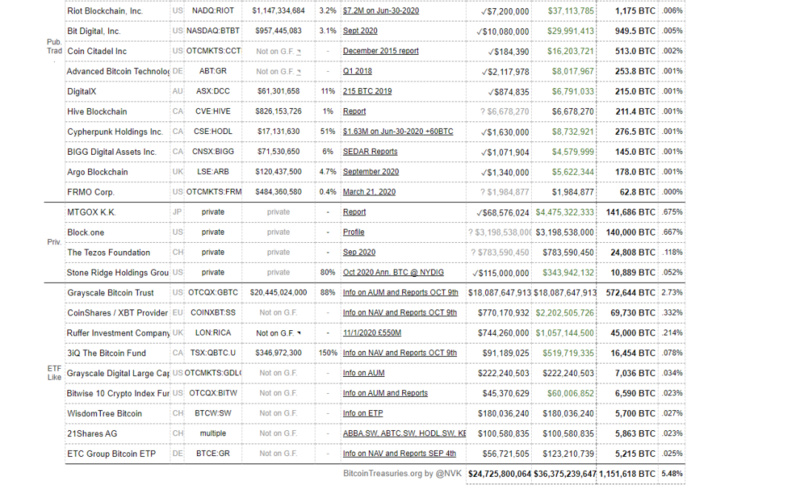Open the 215 BTC 2019 link
800x502 pixels.
click(x=367, y=91)
